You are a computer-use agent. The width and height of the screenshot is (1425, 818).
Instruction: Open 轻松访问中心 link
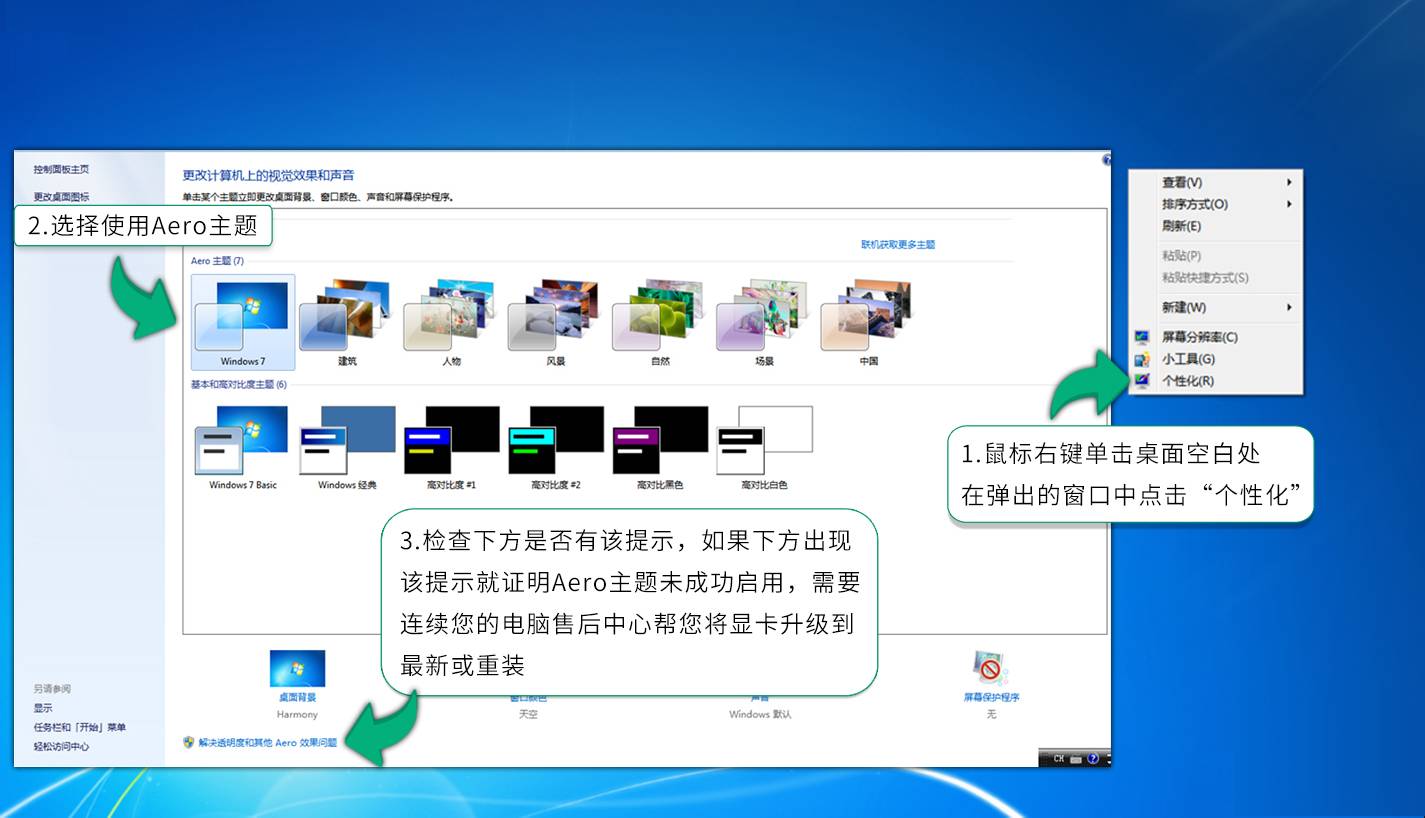point(61,746)
